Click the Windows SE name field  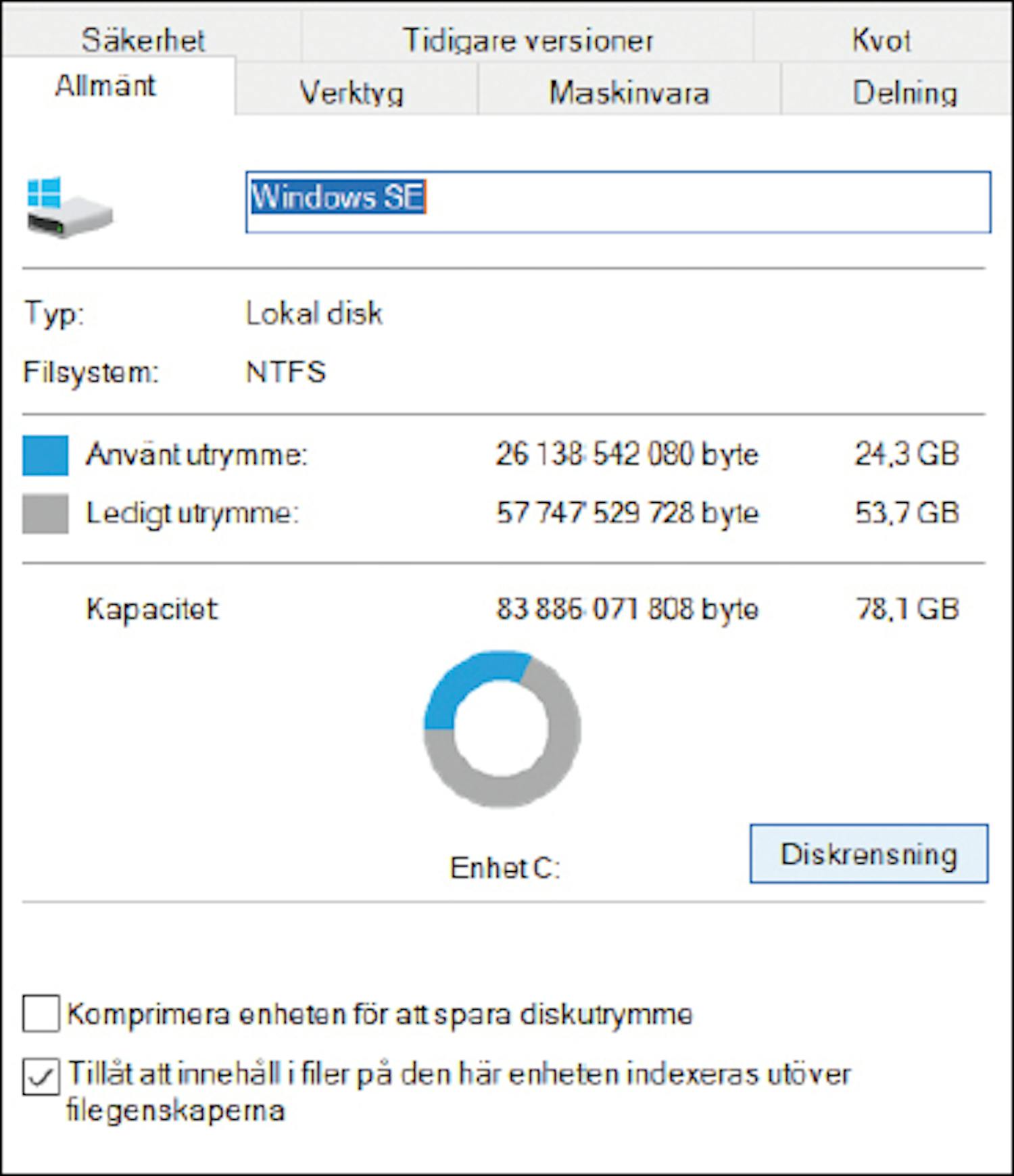pyautogui.click(x=618, y=201)
